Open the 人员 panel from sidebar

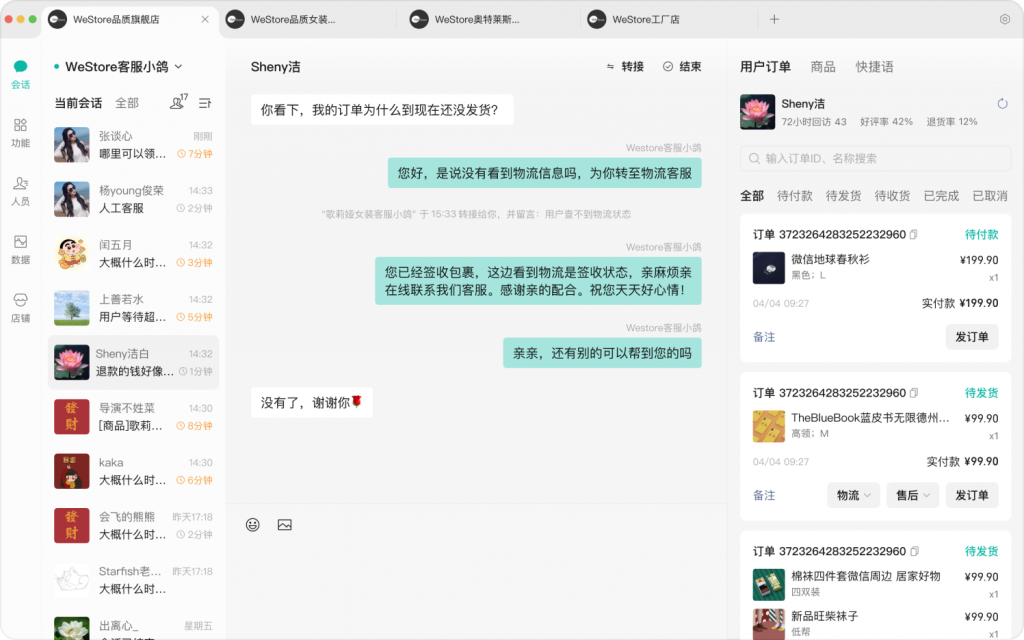[x=20, y=188]
